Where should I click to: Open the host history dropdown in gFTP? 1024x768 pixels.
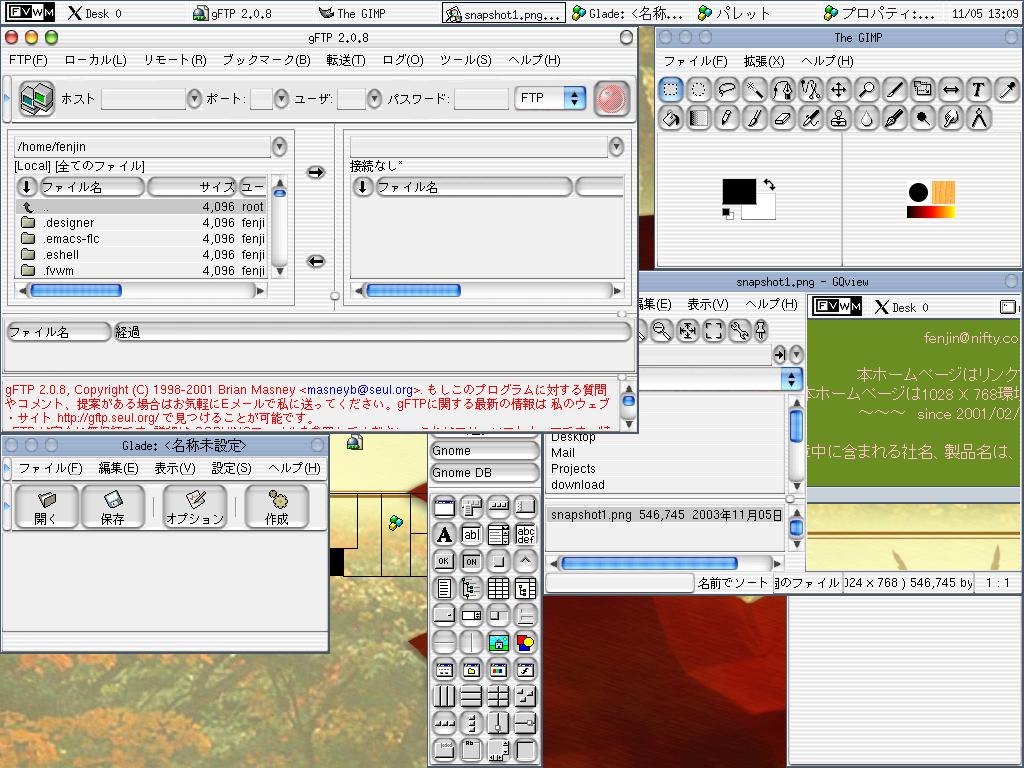point(195,99)
